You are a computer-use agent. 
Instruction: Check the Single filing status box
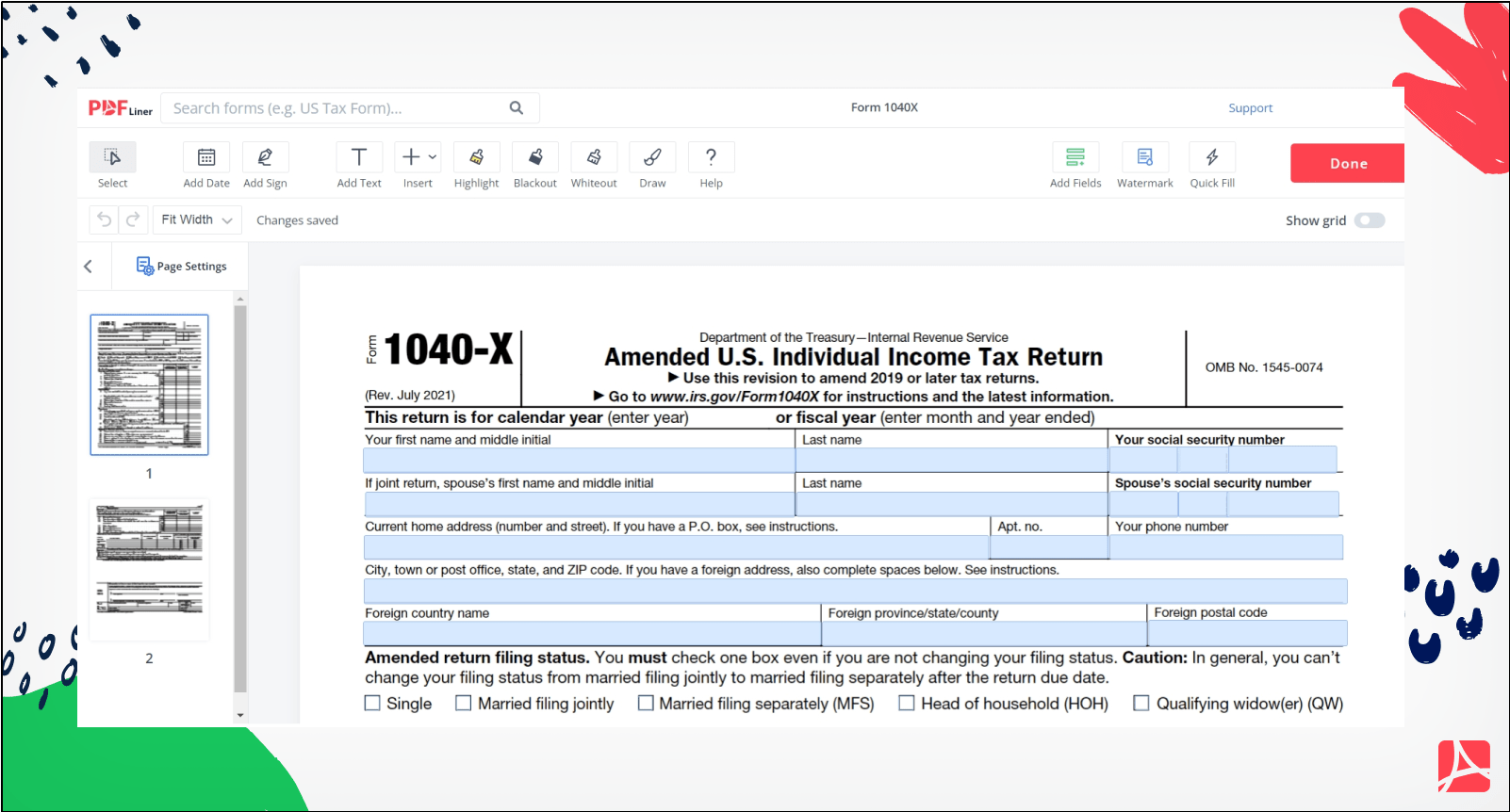tap(372, 703)
